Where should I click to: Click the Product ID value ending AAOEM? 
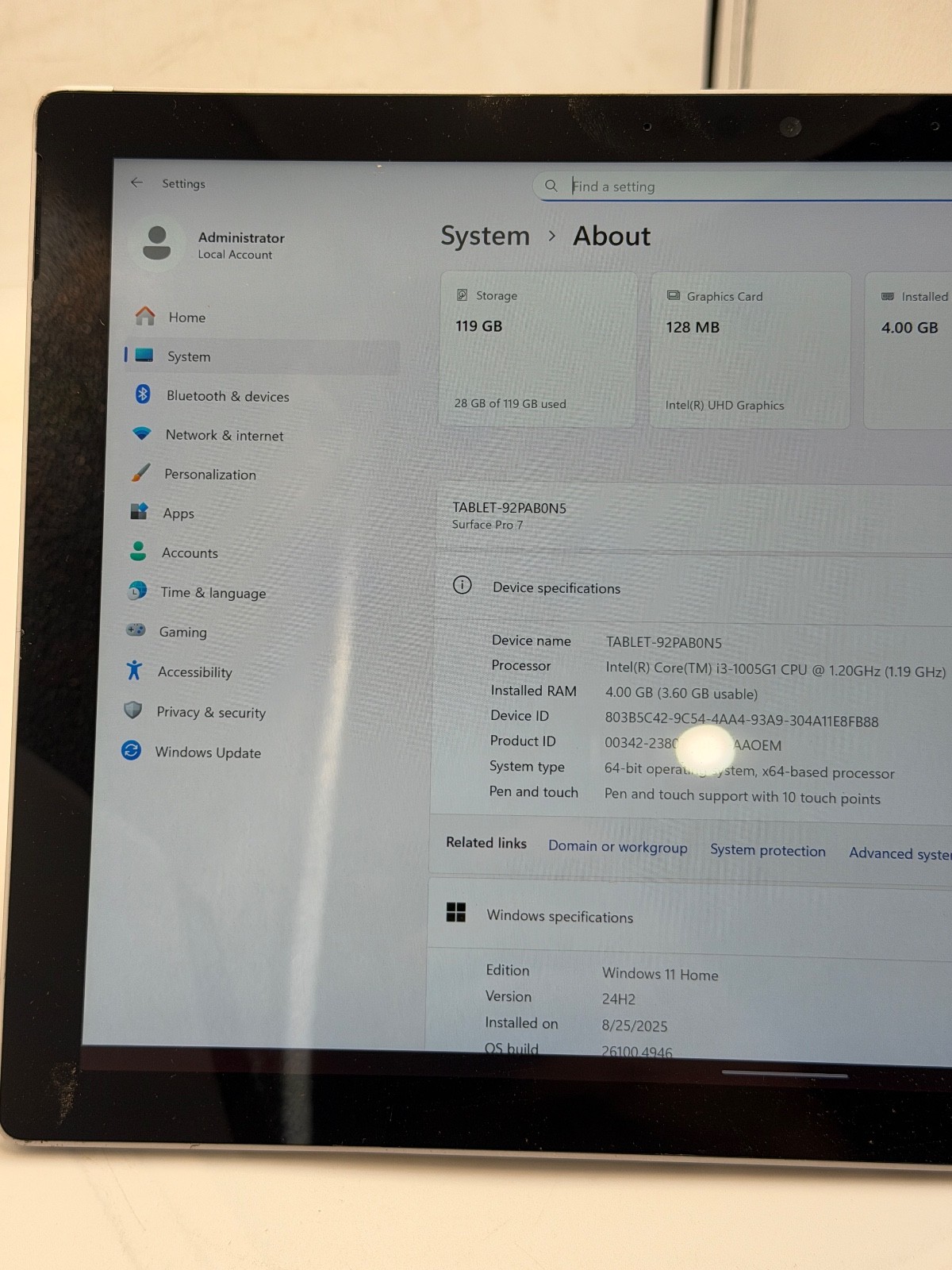click(693, 744)
